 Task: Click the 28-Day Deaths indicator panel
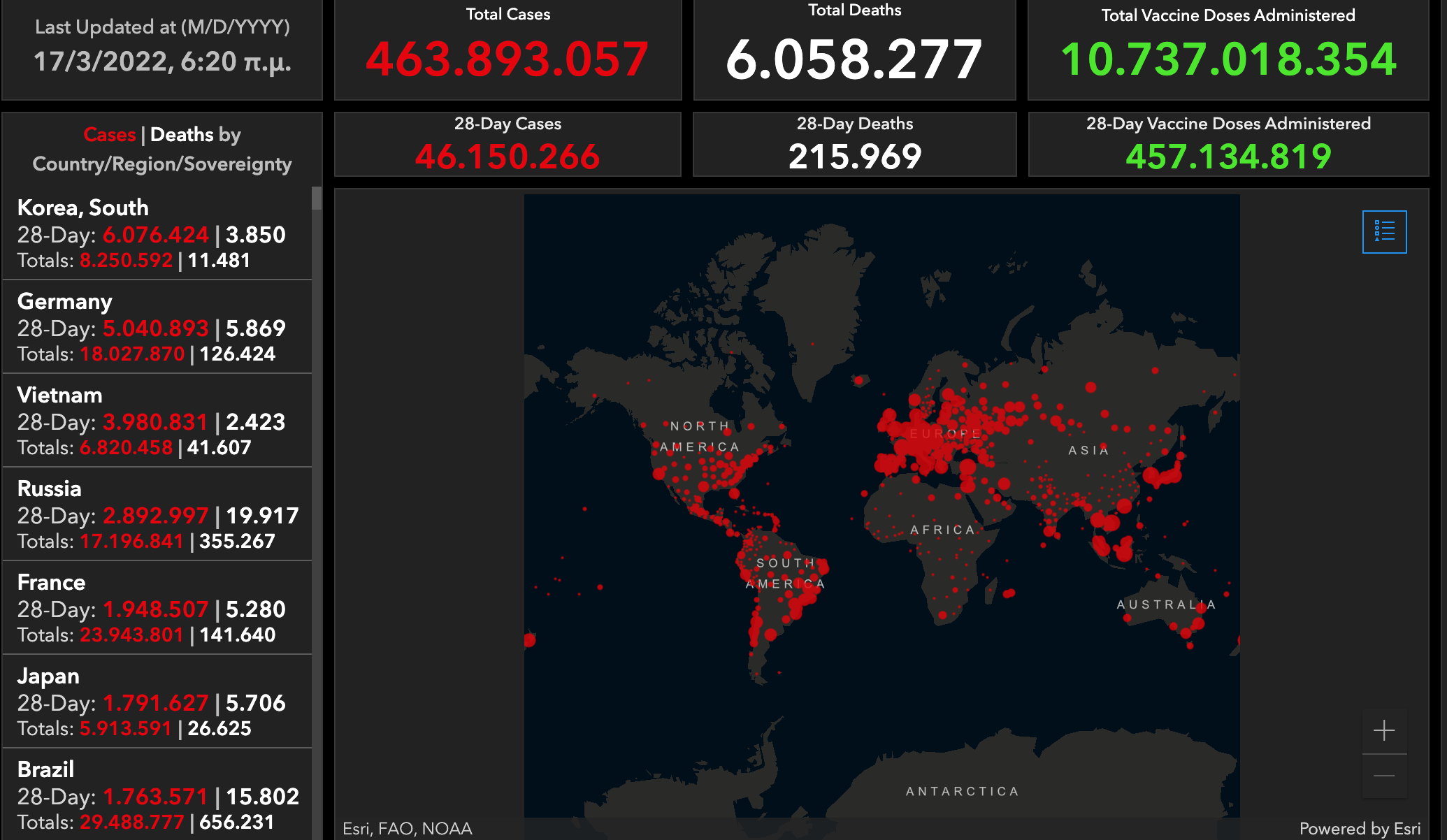(854, 144)
